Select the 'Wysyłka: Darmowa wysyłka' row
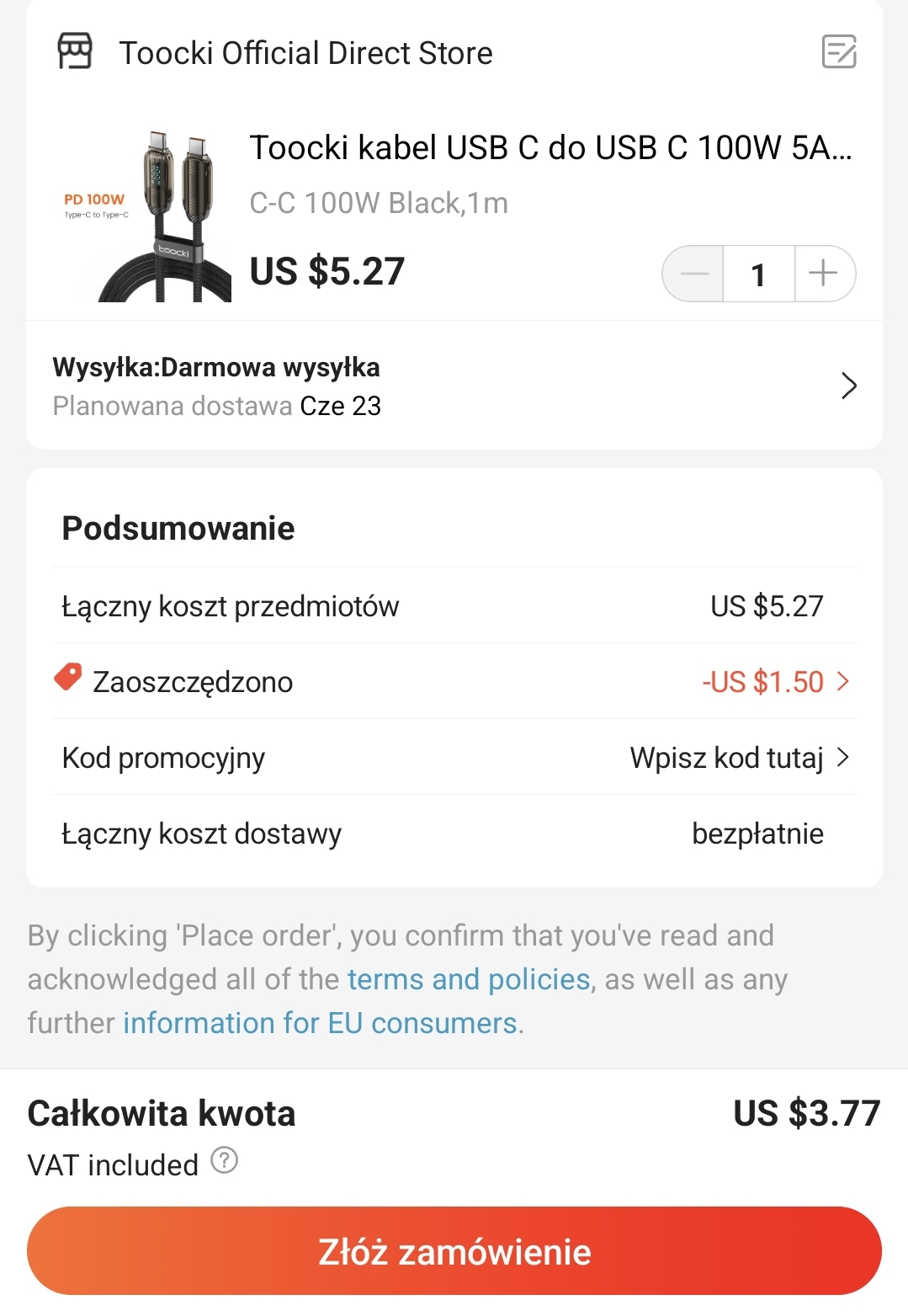The image size is (908, 1316). (216, 368)
